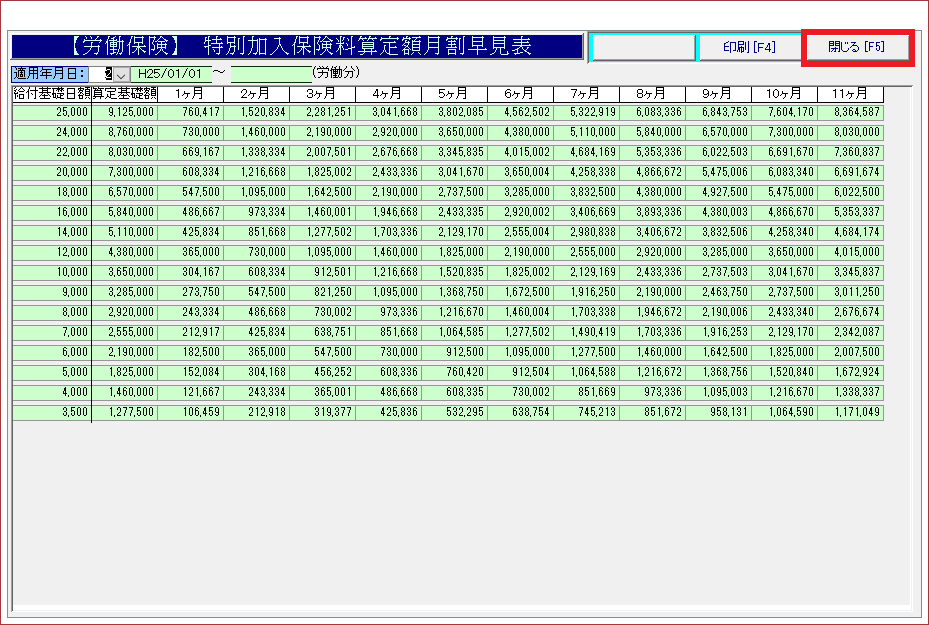Screen dimensions: 929x625
Task: Select the 算定基礎額 column header
Action: [x=124, y=94]
